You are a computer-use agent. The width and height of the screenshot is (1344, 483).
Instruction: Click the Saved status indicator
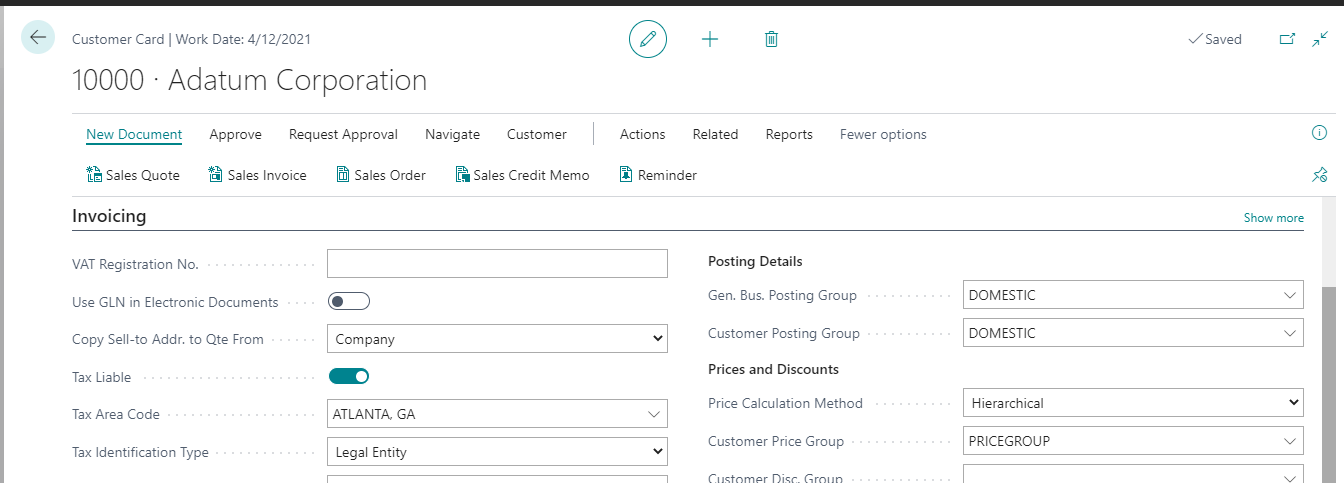(1214, 39)
